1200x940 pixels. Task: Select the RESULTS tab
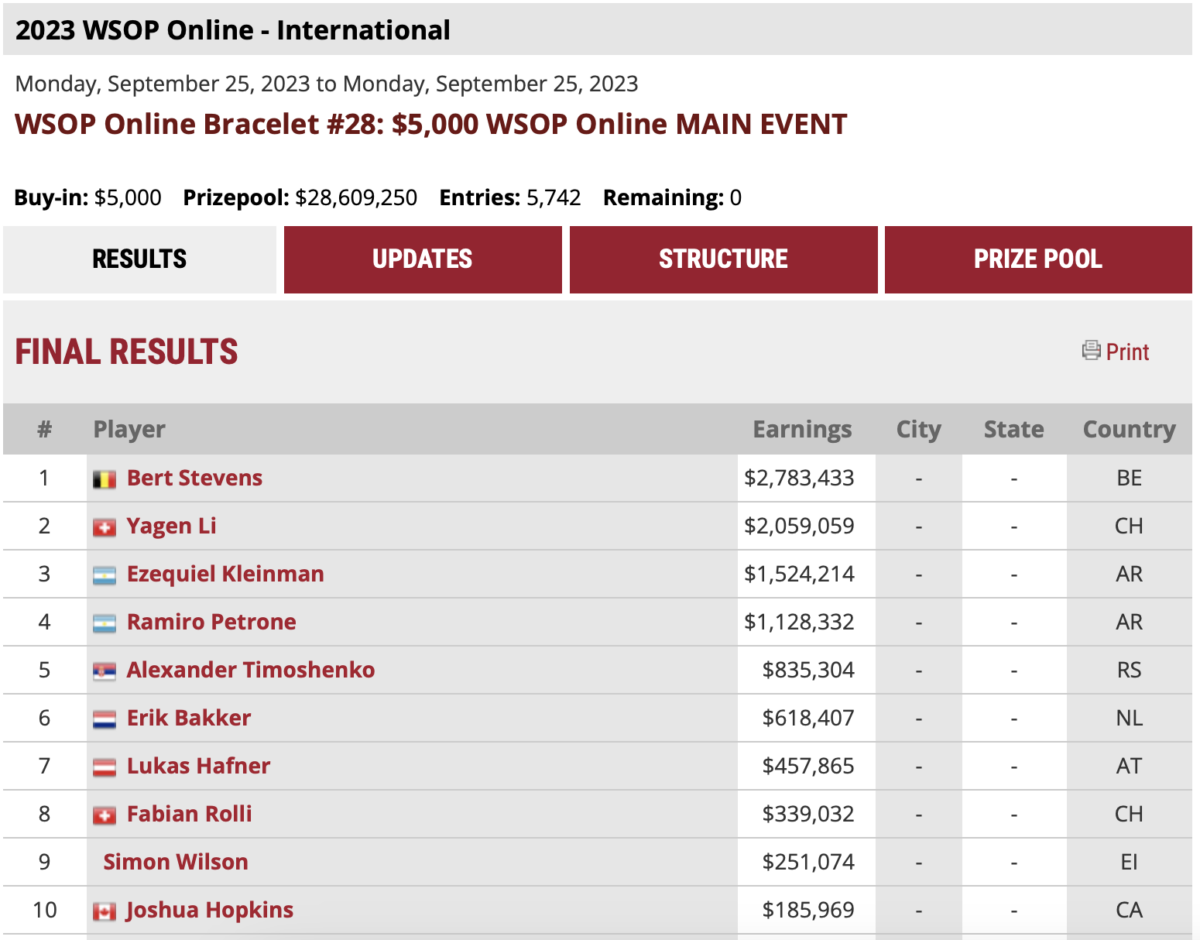coord(139,259)
